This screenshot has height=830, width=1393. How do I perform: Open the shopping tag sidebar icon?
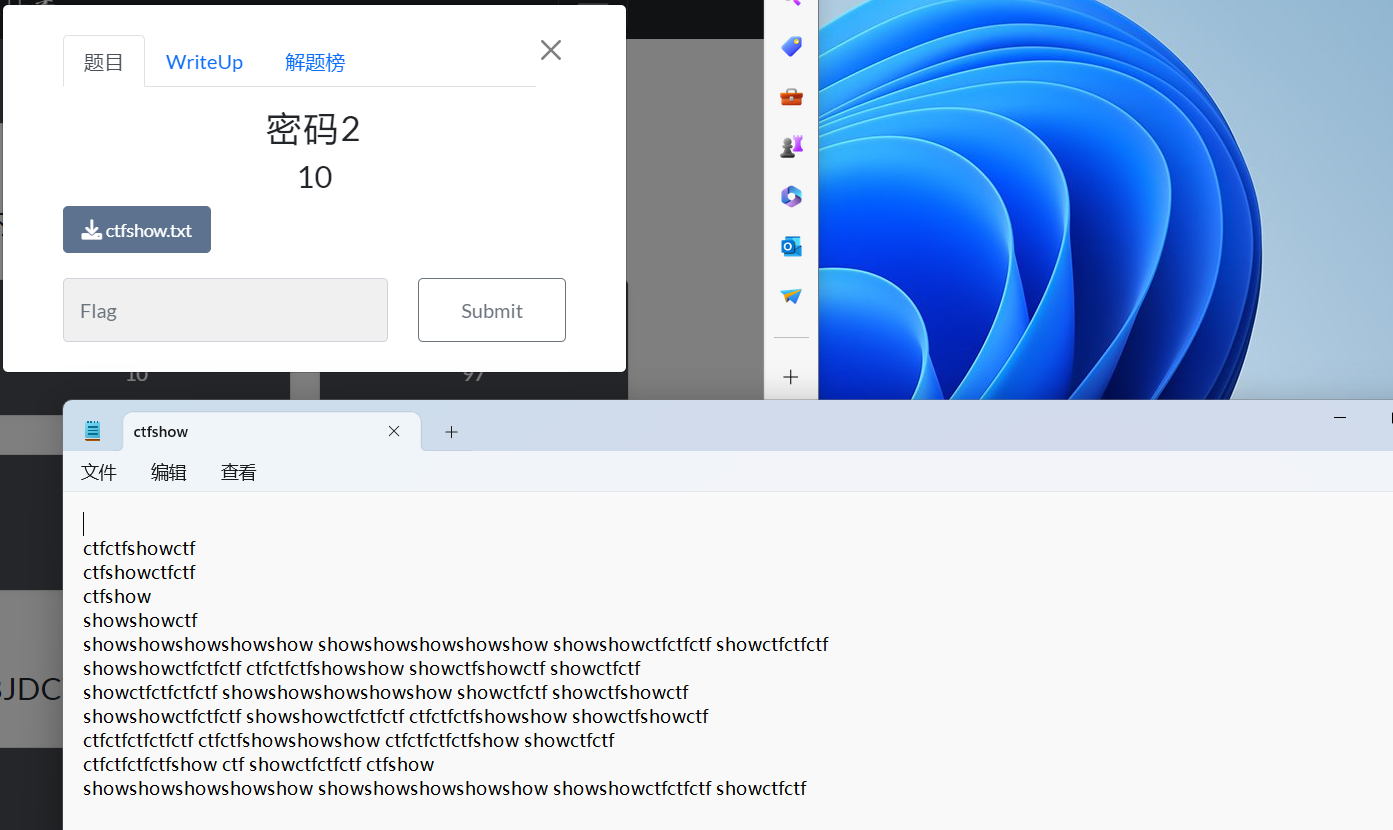pos(791,46)
